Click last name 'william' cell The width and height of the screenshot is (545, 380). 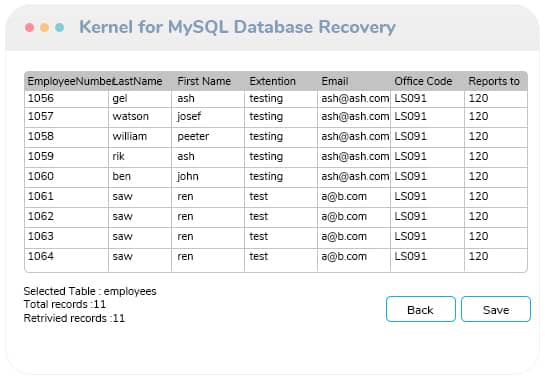coord(140,137)
